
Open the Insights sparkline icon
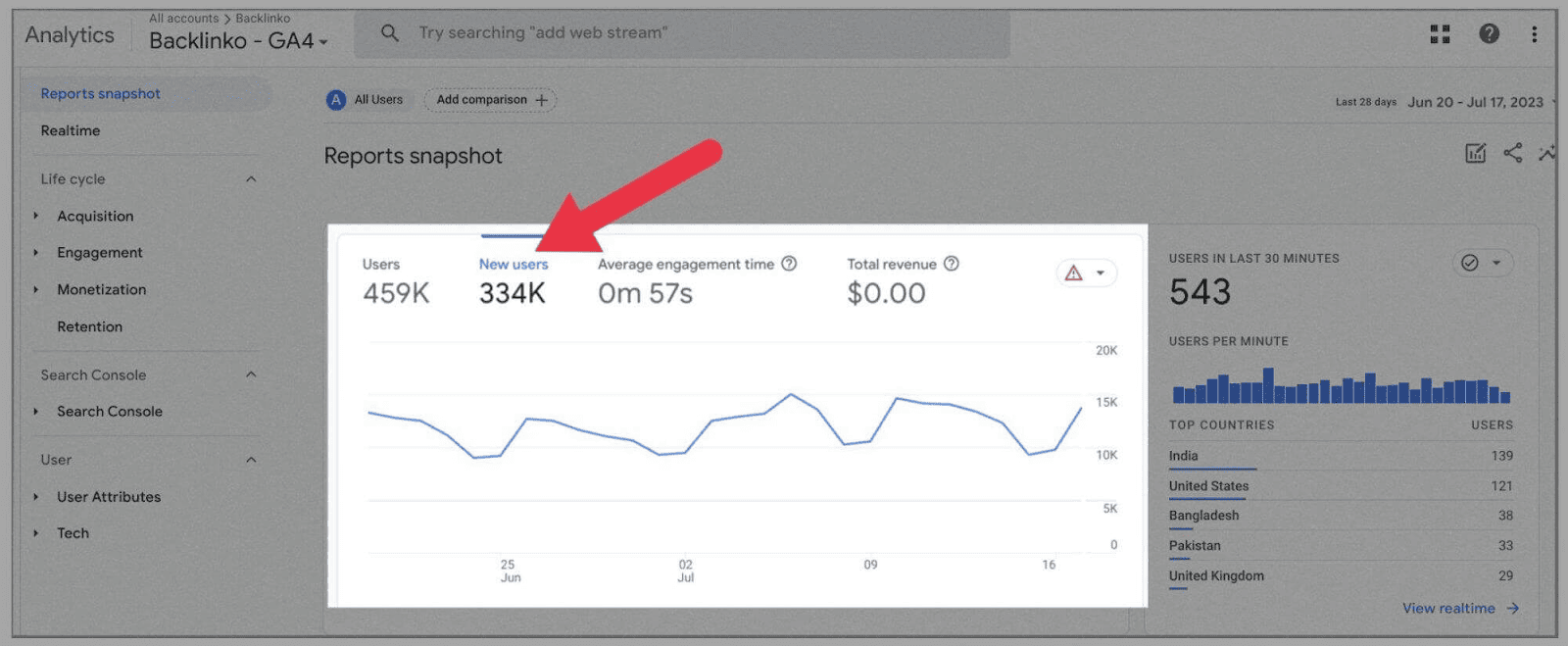[1546, 153]
